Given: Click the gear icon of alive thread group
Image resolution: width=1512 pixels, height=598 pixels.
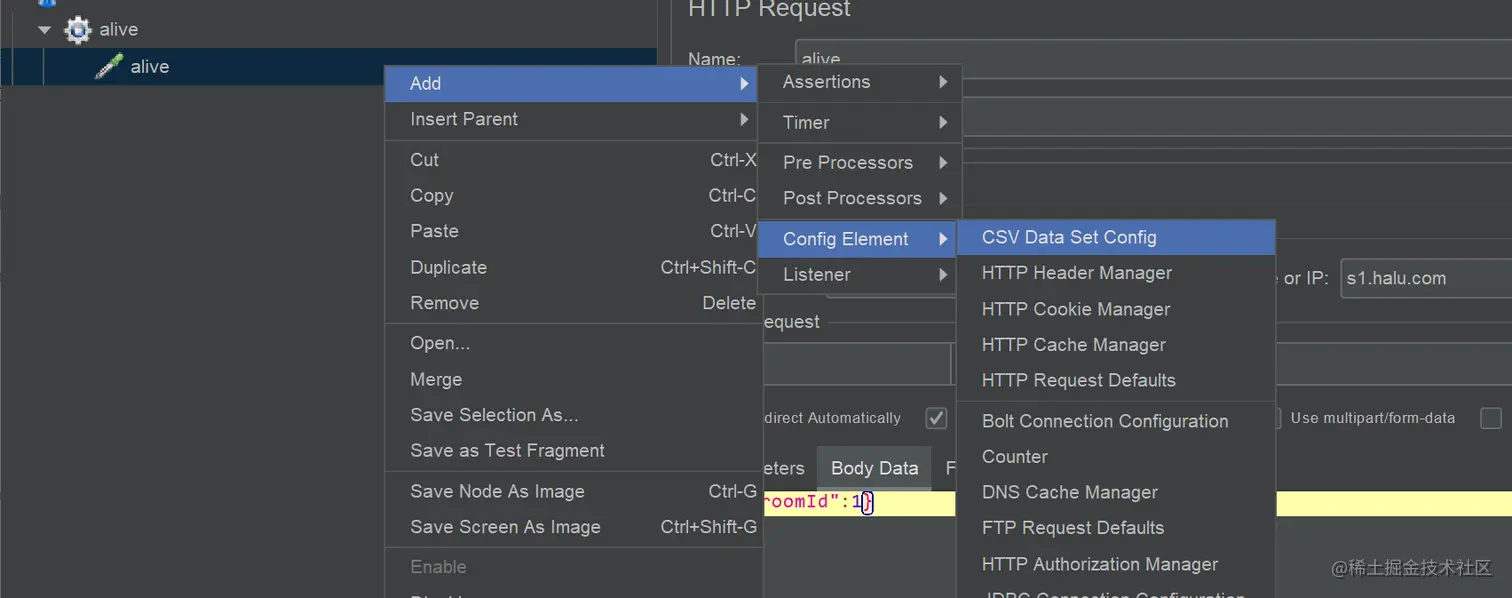Looking at the screenshot, I should click(x=78, y=30).
